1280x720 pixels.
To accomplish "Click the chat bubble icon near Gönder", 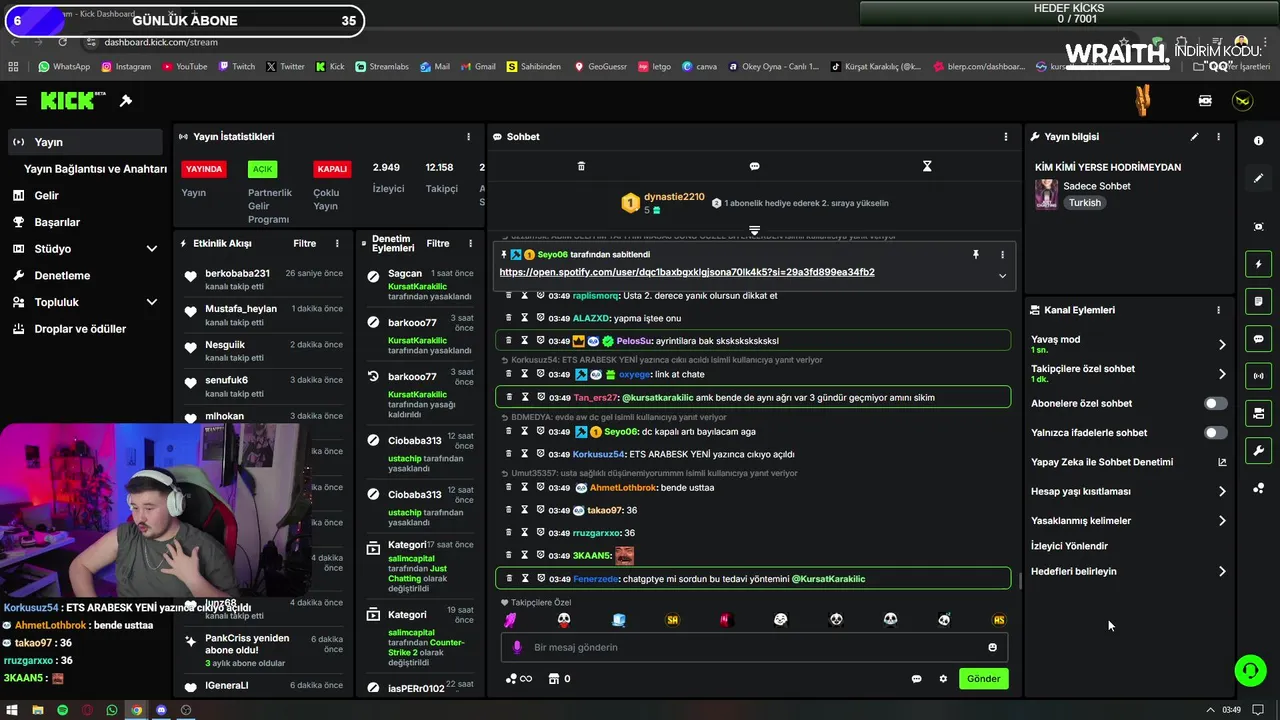I will tap(916, 679).
